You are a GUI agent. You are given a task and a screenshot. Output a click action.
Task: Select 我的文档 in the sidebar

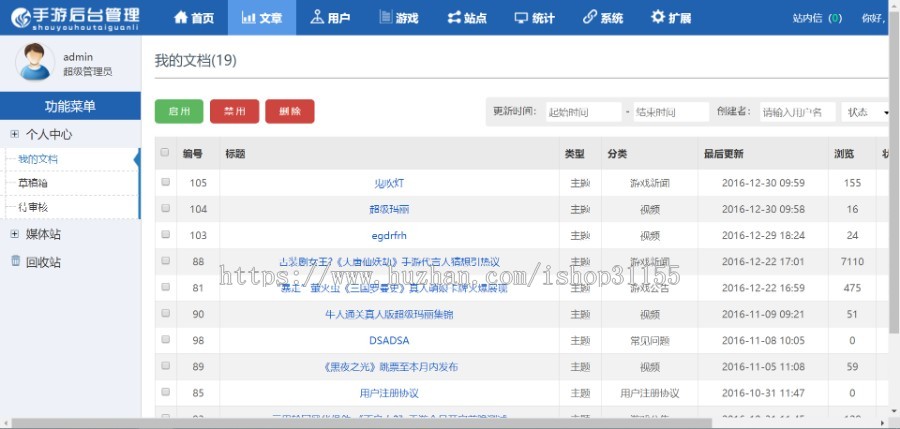38,159
